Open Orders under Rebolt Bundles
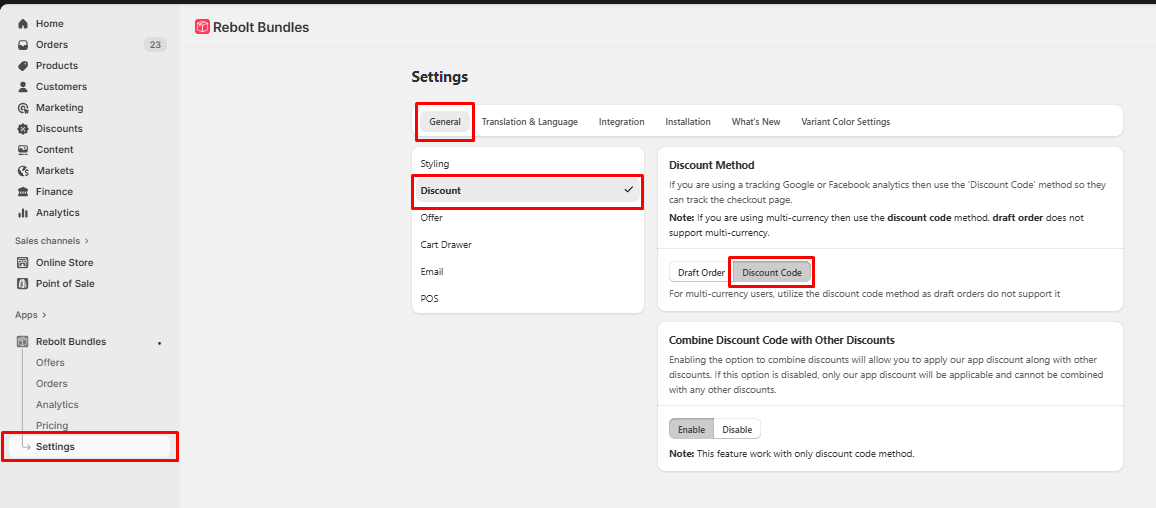Viewport: 1156px width, 508px height. coord(52,383)
